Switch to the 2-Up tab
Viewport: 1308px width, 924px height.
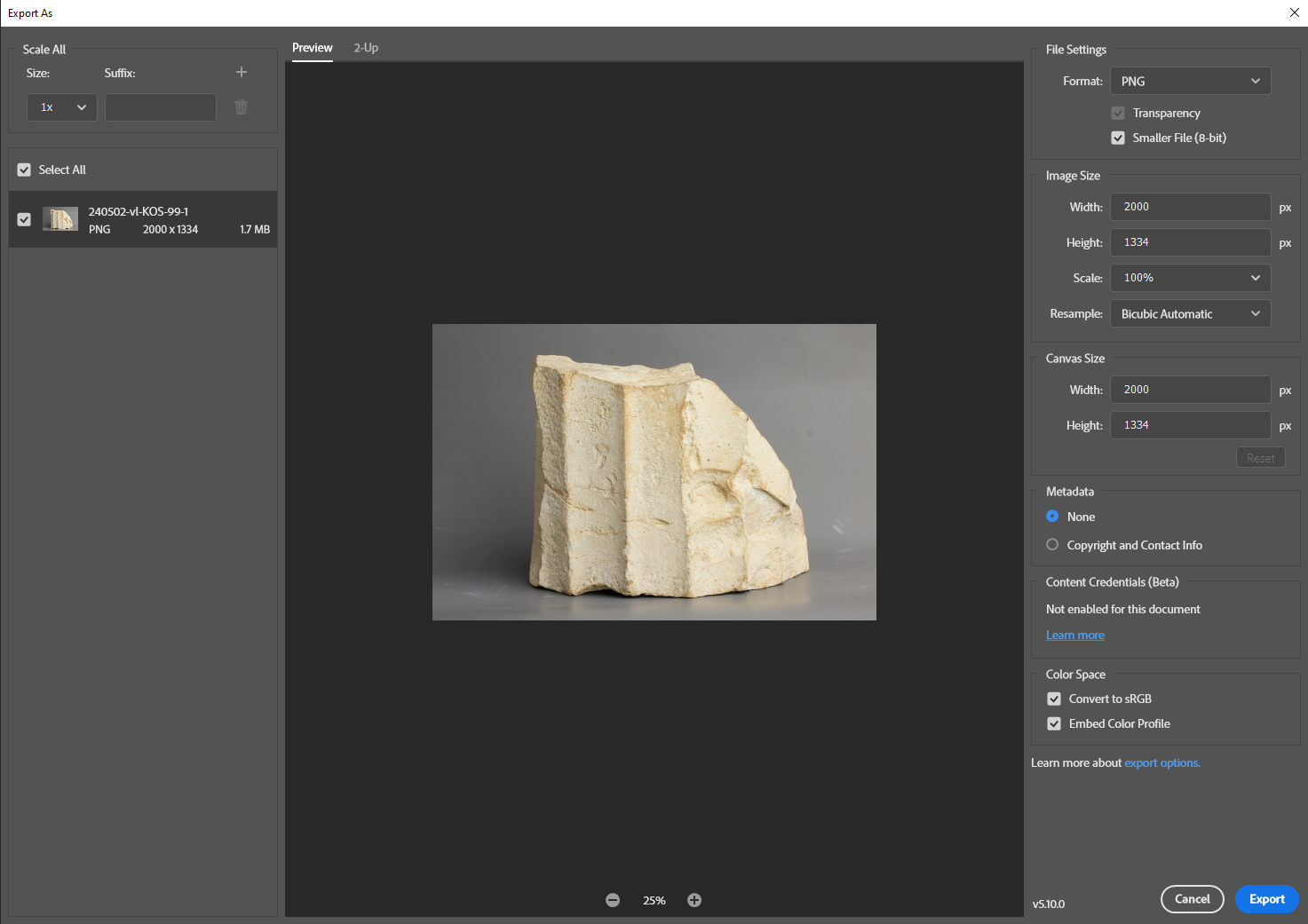pyautogui.click(x=366, y=48)
